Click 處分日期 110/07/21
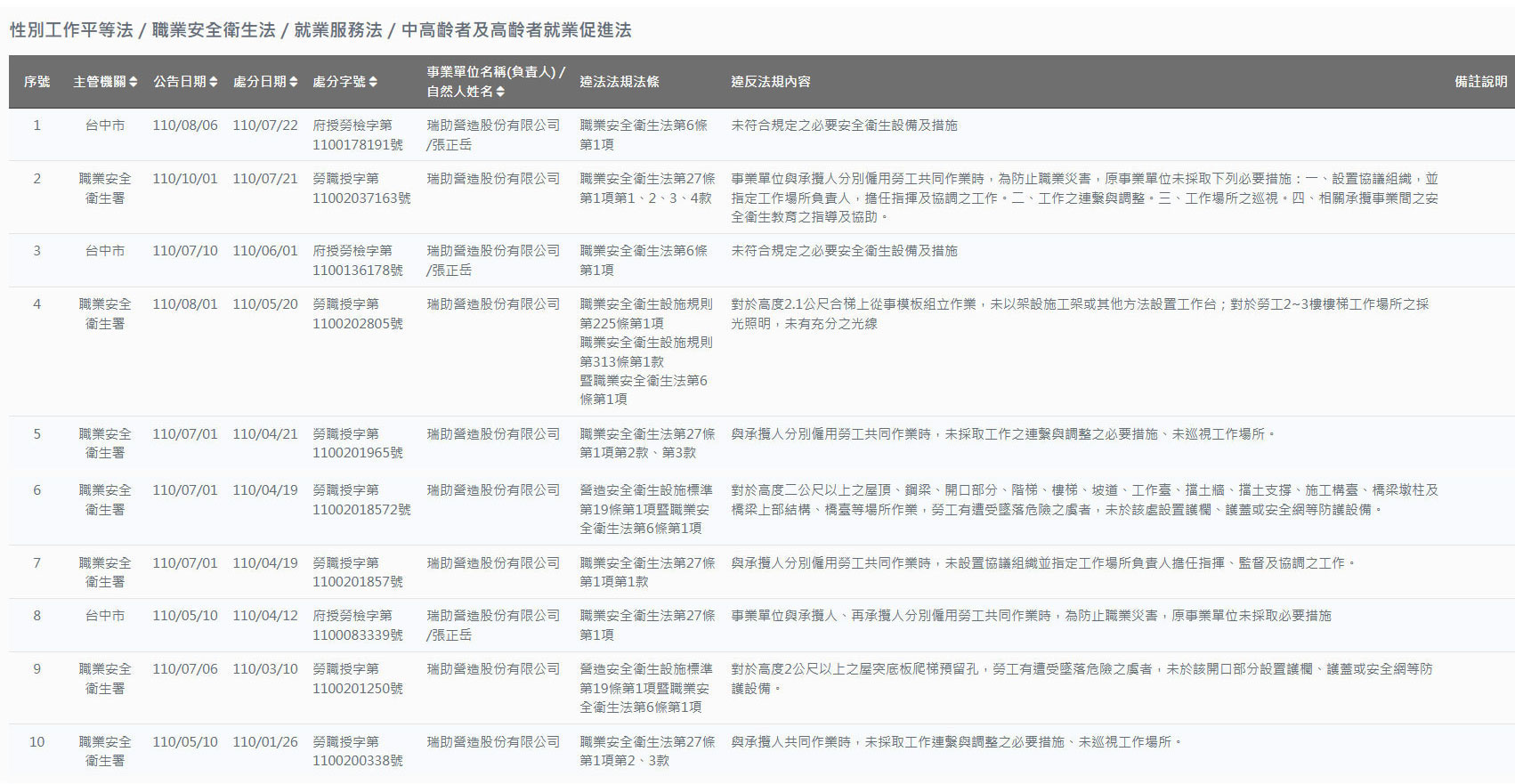1515x784 pixels. [x=265, y=179]
